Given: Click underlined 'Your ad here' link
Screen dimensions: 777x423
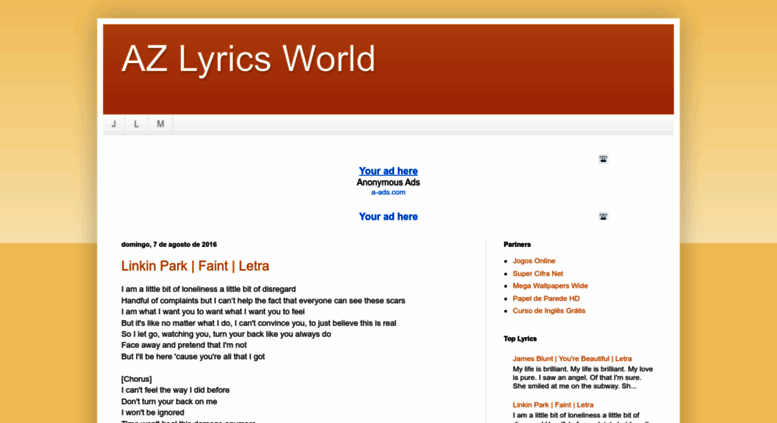Looking at the screenshot, I should [388, 171].
